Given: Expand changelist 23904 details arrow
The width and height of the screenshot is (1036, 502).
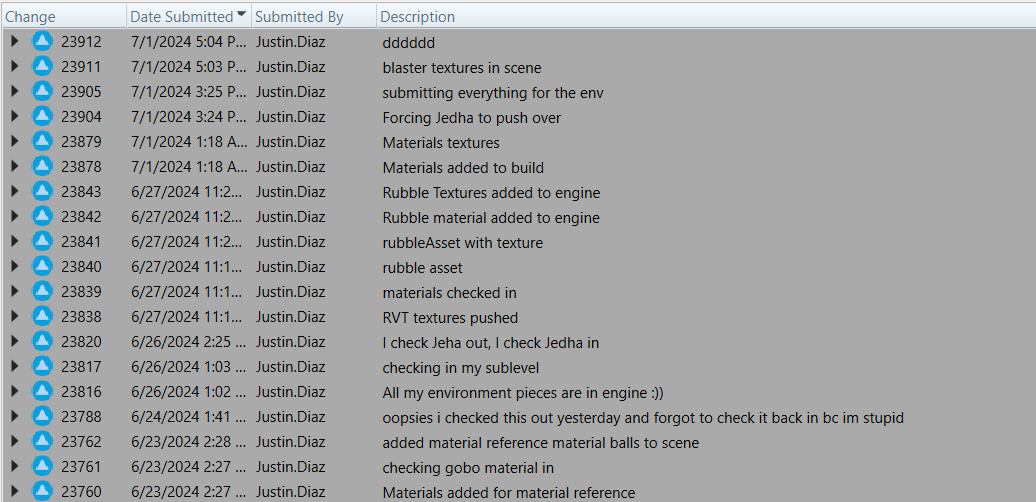Looking at the screenshot, I should pos(15,117).
